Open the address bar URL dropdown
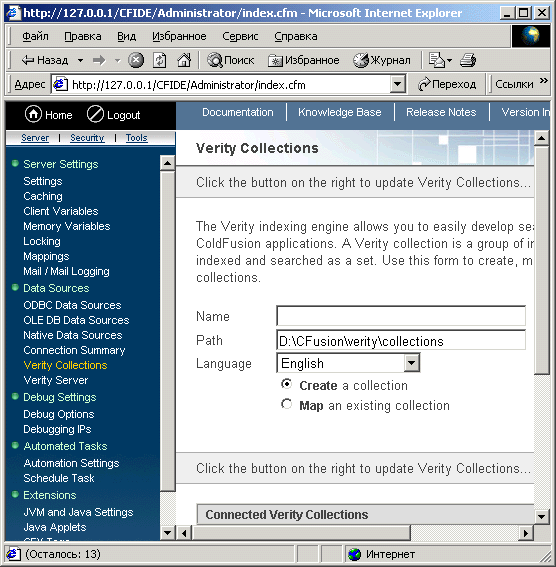This screenshot has height=567, width=556. 398,84
